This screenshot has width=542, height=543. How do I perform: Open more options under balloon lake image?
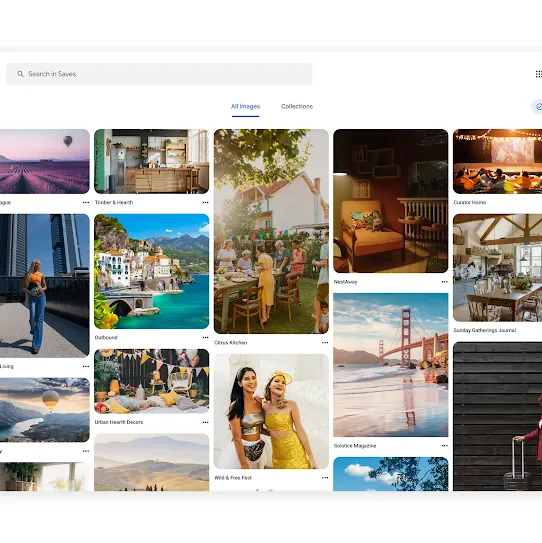pos(86,451)
